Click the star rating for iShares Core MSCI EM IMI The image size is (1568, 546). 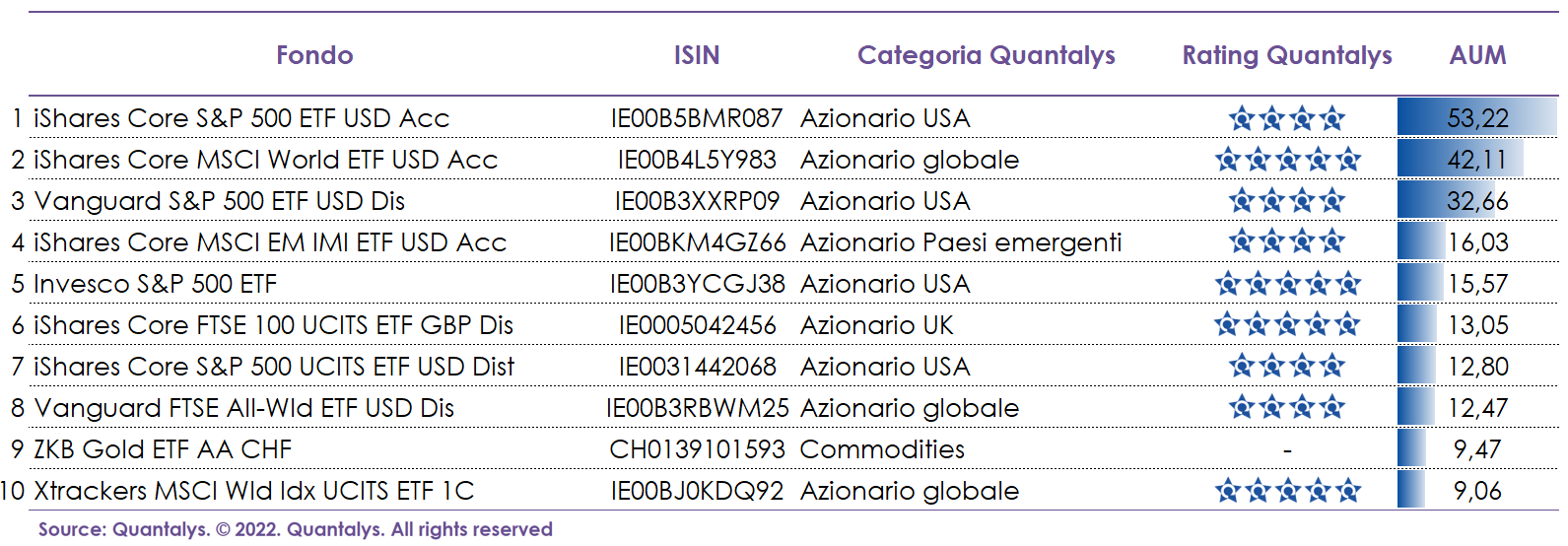coord(1287,242)
